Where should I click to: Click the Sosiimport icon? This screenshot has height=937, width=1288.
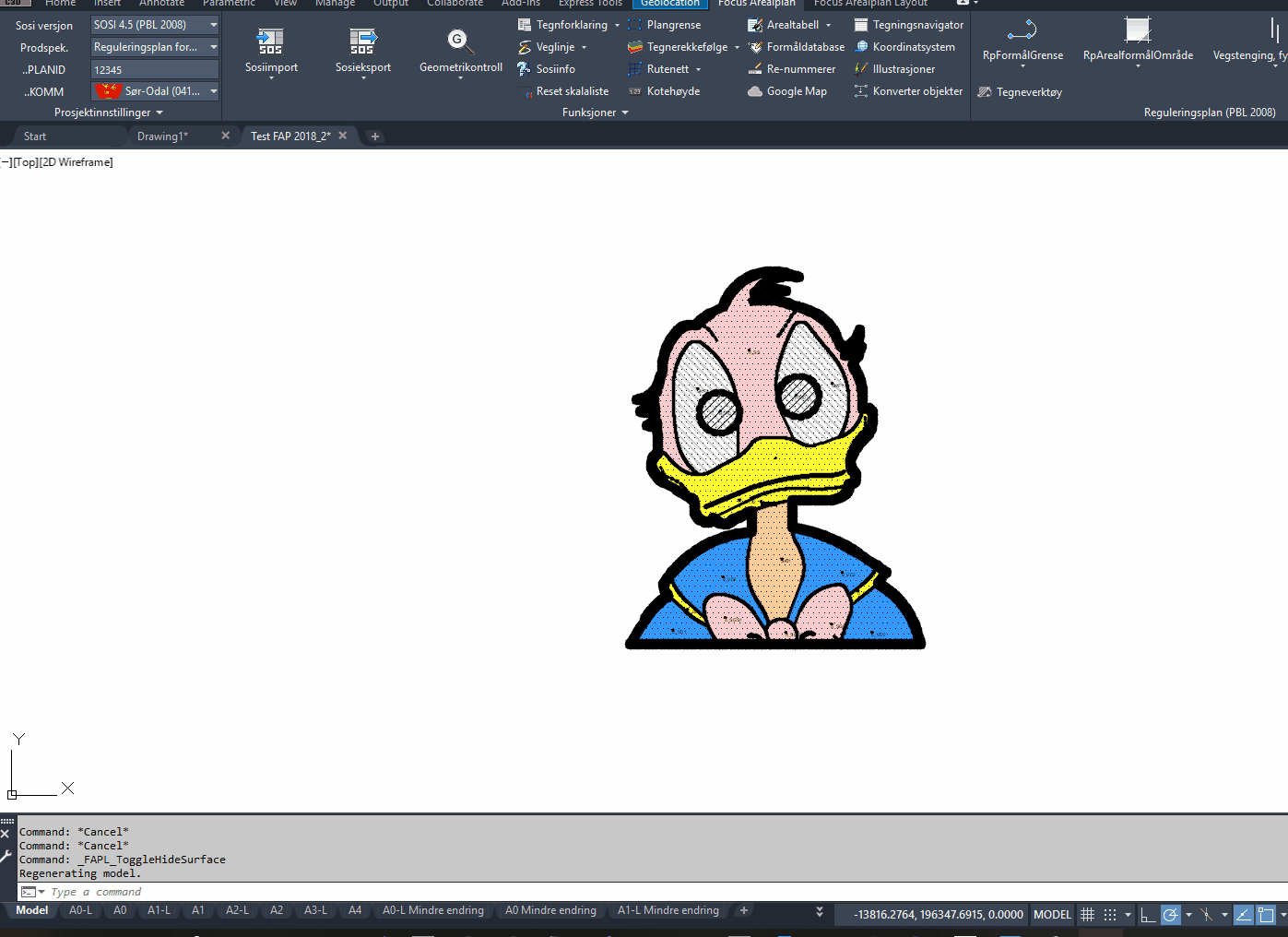tap(270, 42)
